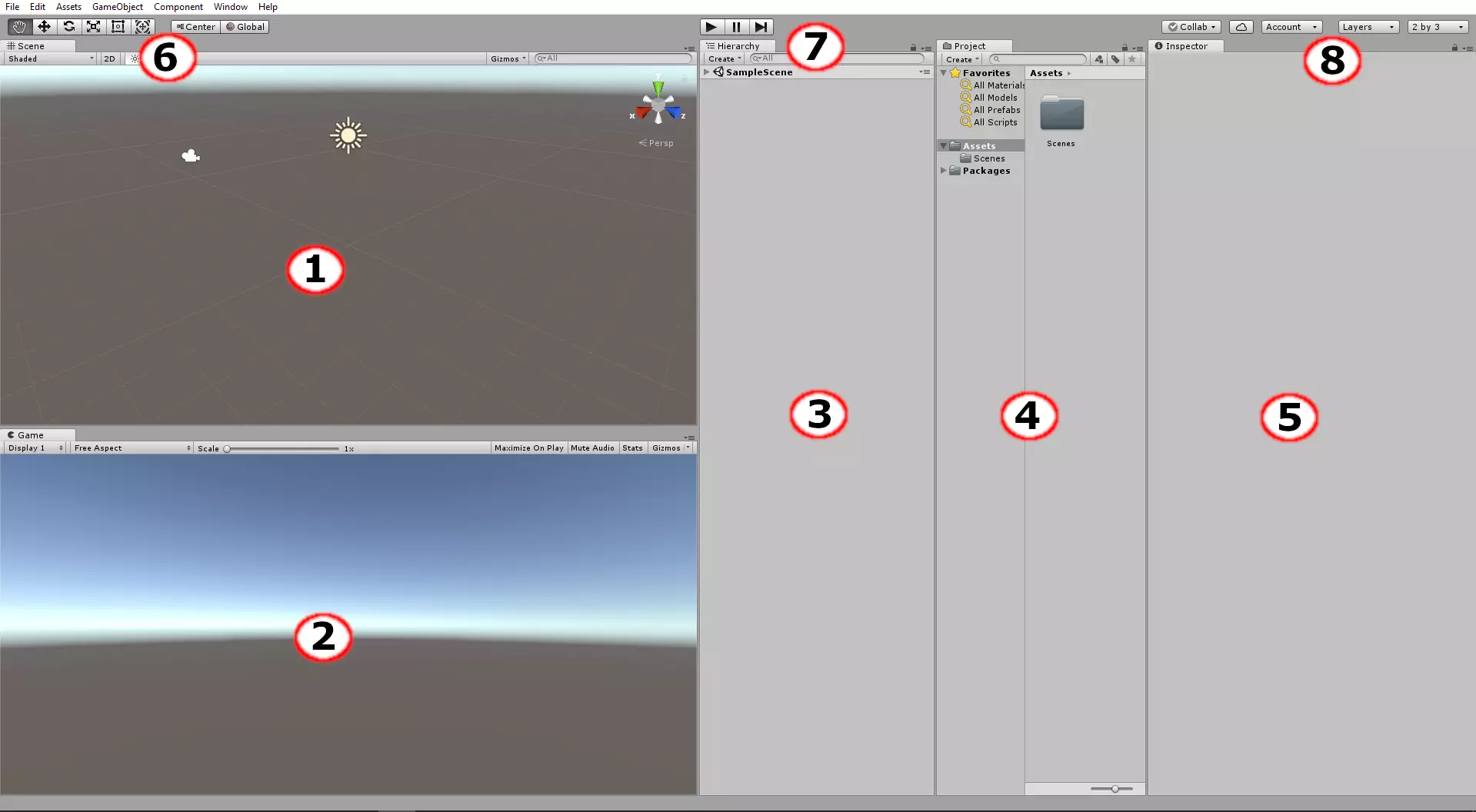Select the Rect tool
The height and width of the screenshot is (812, 1476).
point(118,27)
